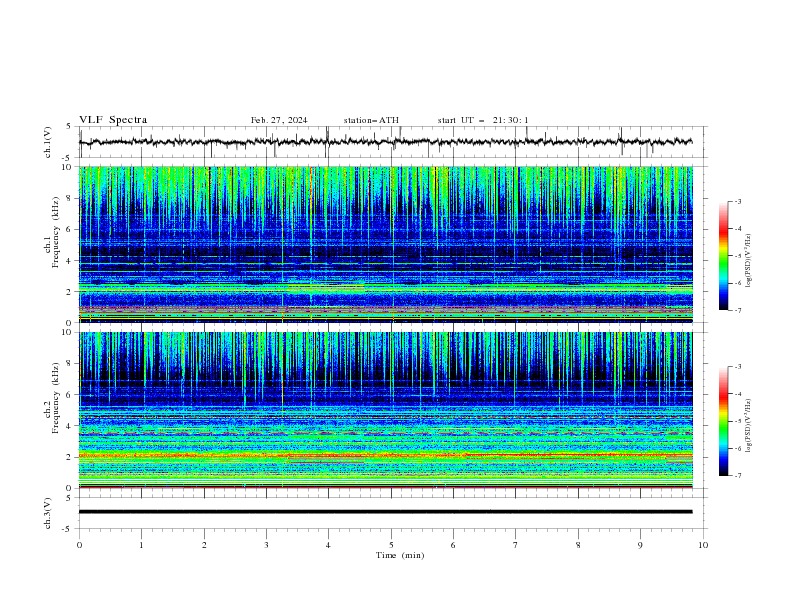Click the "4" kHz tick of ch.1 spectrogram
Screen dimensions: 792x612
pos(70,261)
